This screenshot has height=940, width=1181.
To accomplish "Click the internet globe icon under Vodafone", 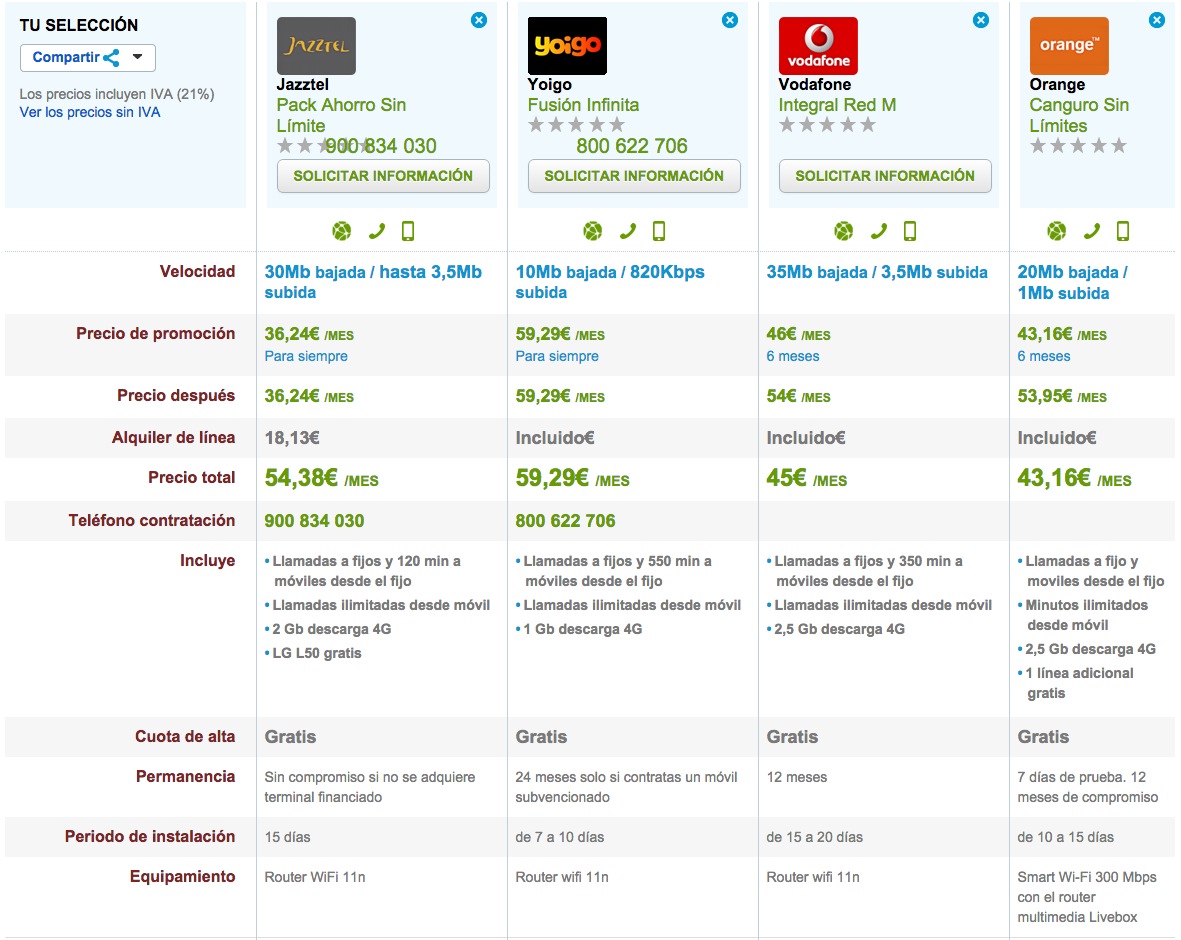I will [x=844, y=231].
